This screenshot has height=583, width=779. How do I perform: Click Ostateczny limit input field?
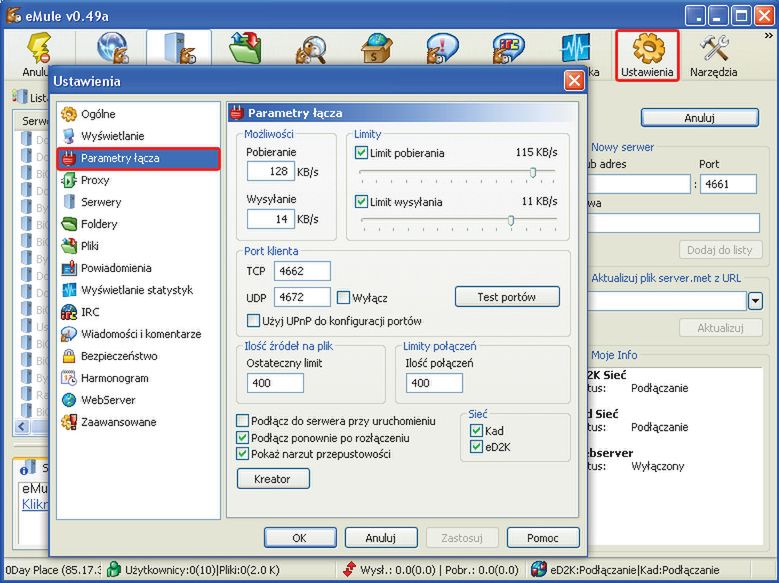pyautogui.click(x=275, y=383)
